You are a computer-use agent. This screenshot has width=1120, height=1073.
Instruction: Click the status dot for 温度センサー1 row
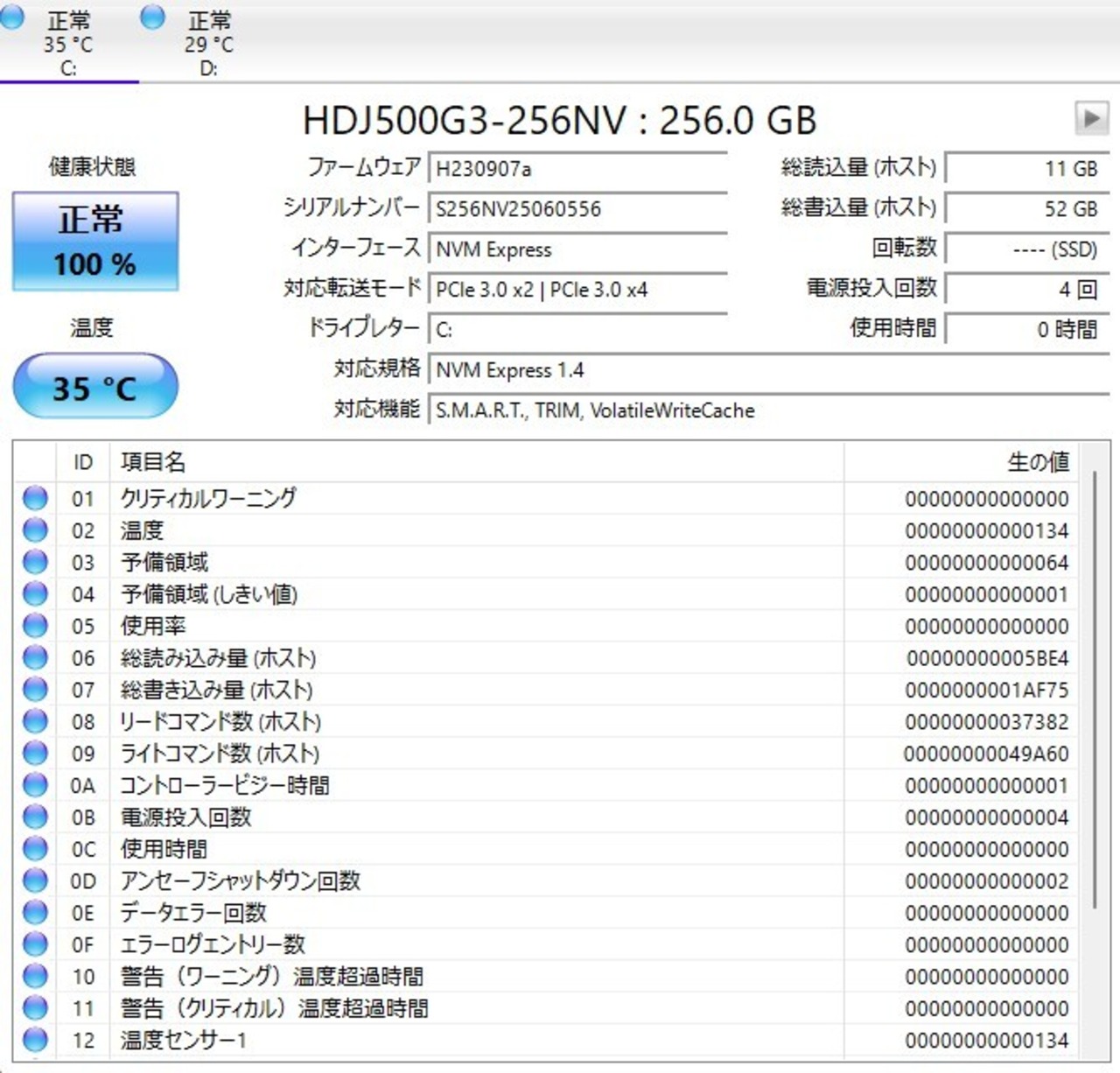(x=35, y=1040)
